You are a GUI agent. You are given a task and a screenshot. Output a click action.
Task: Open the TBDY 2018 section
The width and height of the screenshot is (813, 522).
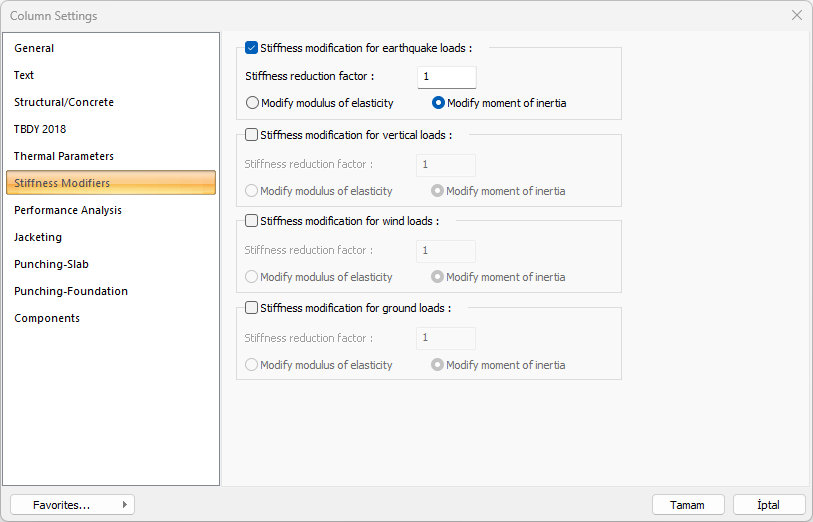pyautogui.click(x=40, y=129)
